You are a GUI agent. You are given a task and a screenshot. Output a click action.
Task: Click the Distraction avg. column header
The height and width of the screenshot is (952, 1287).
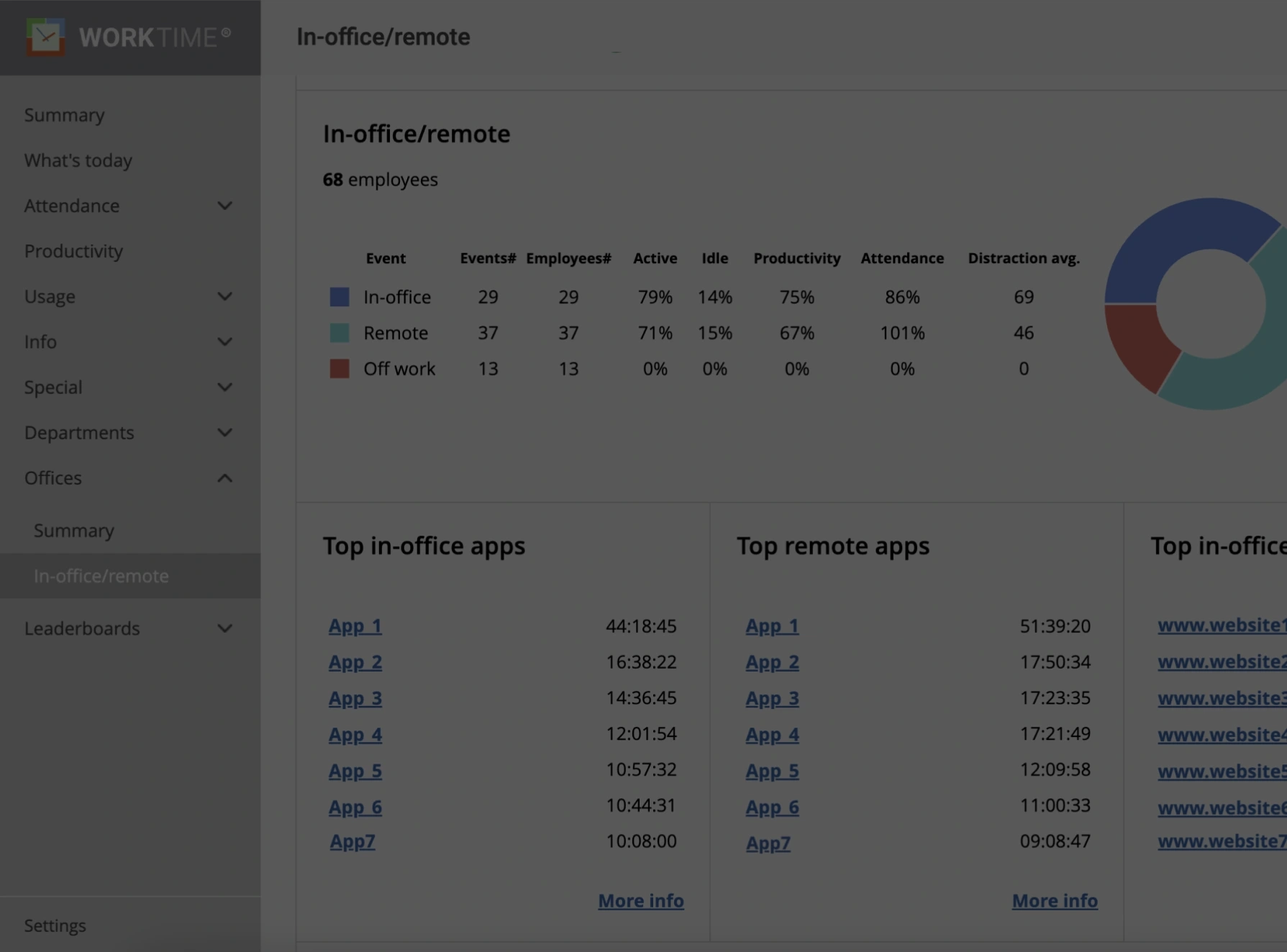(x=1024, y=258)
